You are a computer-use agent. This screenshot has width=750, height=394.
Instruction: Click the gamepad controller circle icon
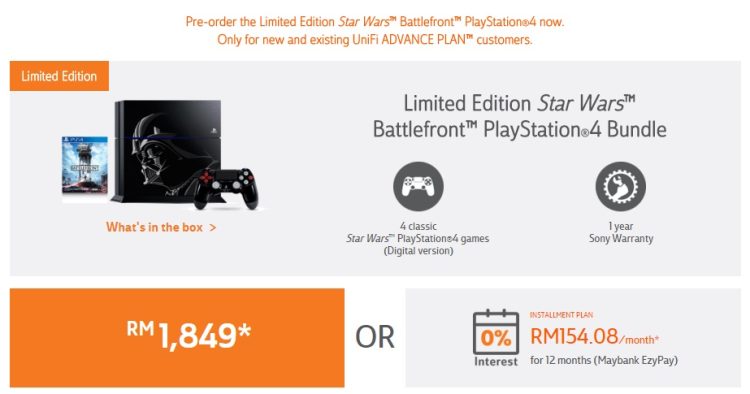[x=418, y=186]
